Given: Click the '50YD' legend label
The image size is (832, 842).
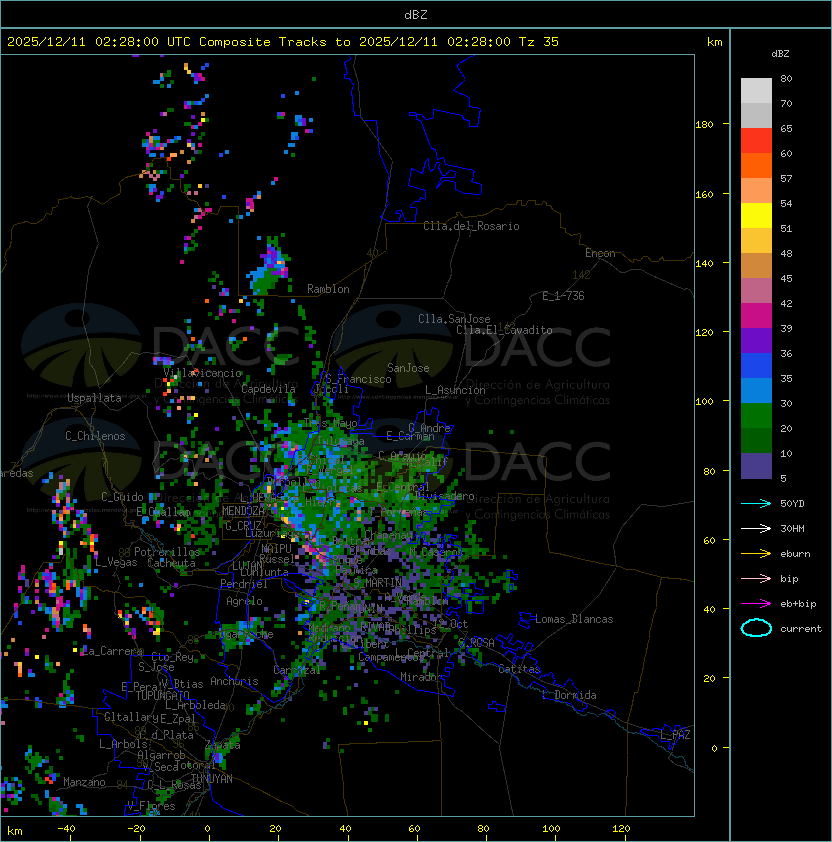Looking at the screenshot, I should click(x=792, y=504).
